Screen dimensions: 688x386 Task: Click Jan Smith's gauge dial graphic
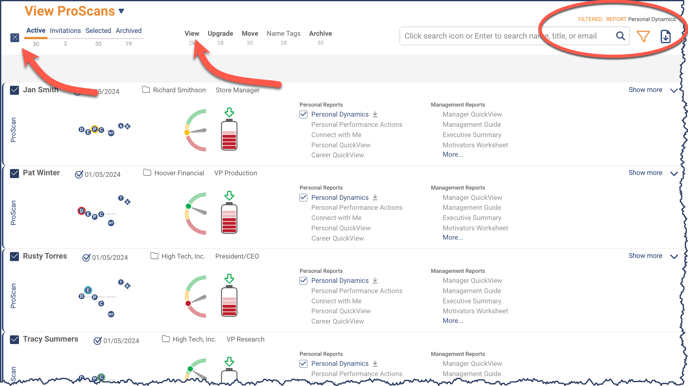(195, 130)
